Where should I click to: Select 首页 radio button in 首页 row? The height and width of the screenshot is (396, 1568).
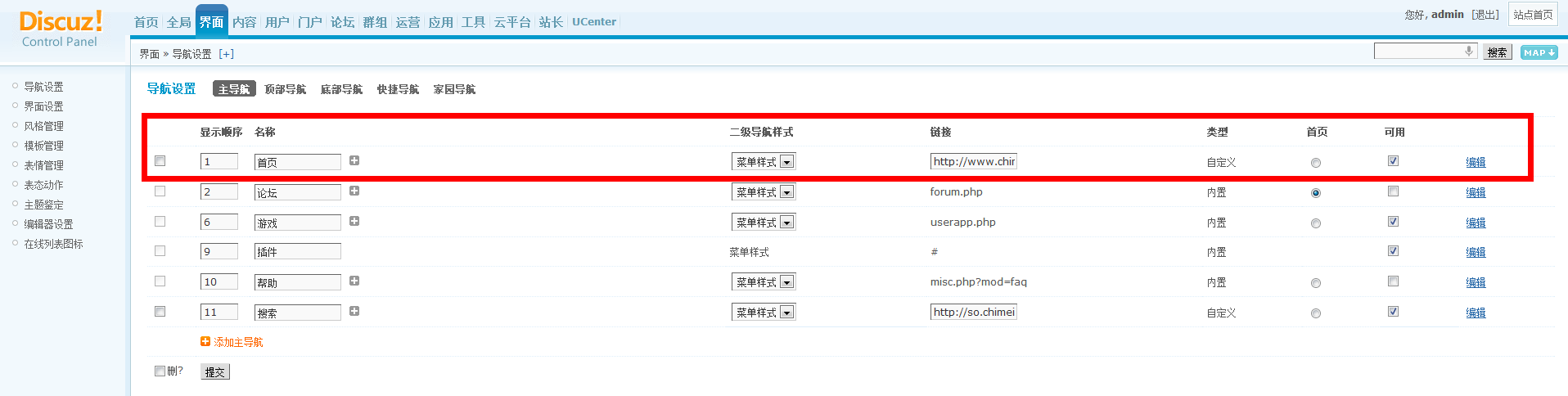pyautogui.click(x=1316, y=163)
